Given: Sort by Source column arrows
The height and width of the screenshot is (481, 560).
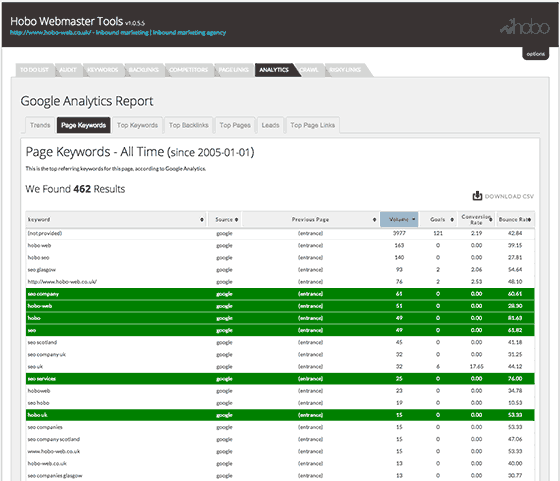Looking at the screenshot, I should 236,220.
